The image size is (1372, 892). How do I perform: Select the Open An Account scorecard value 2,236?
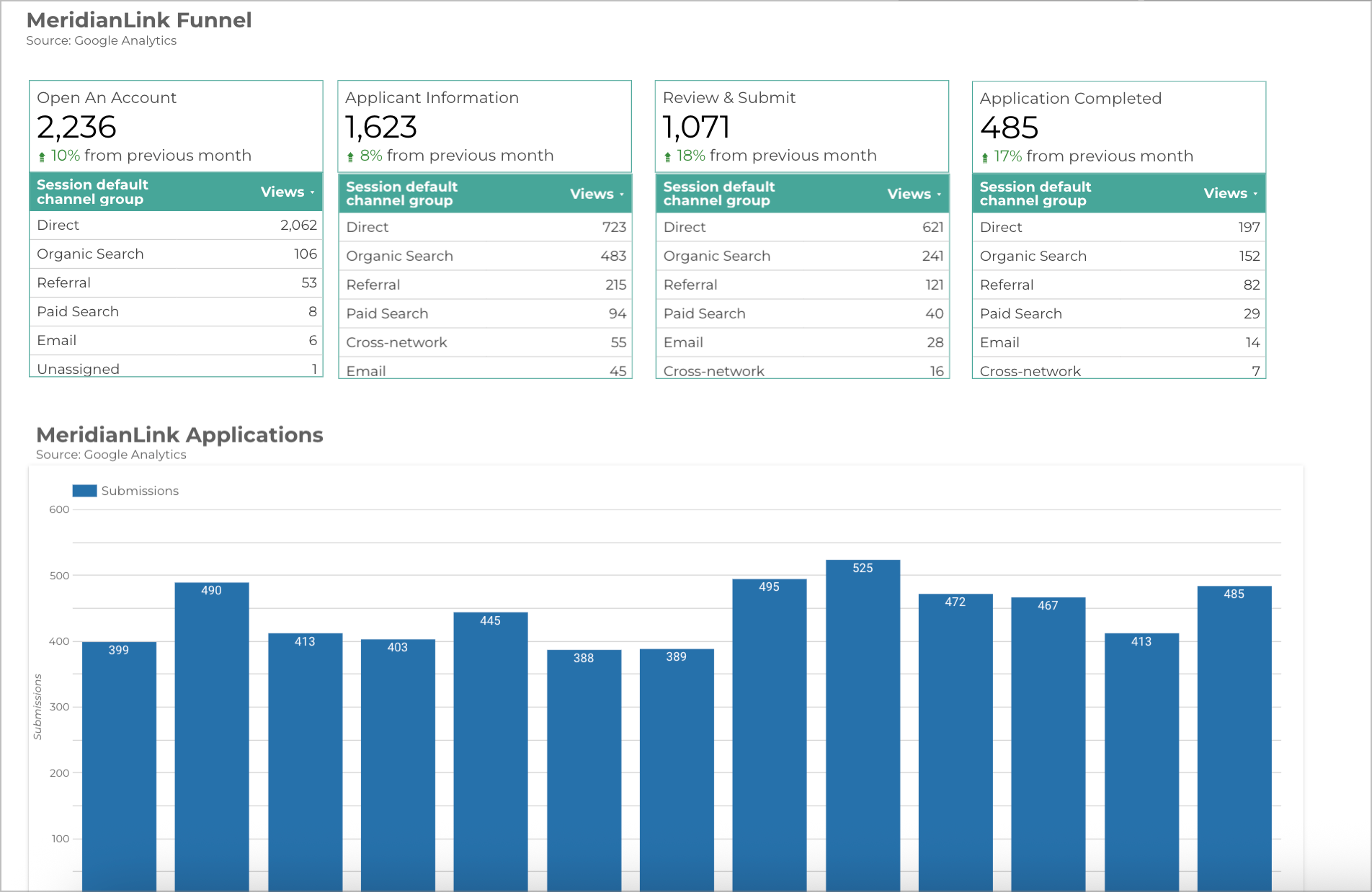(x=76, y=128)
